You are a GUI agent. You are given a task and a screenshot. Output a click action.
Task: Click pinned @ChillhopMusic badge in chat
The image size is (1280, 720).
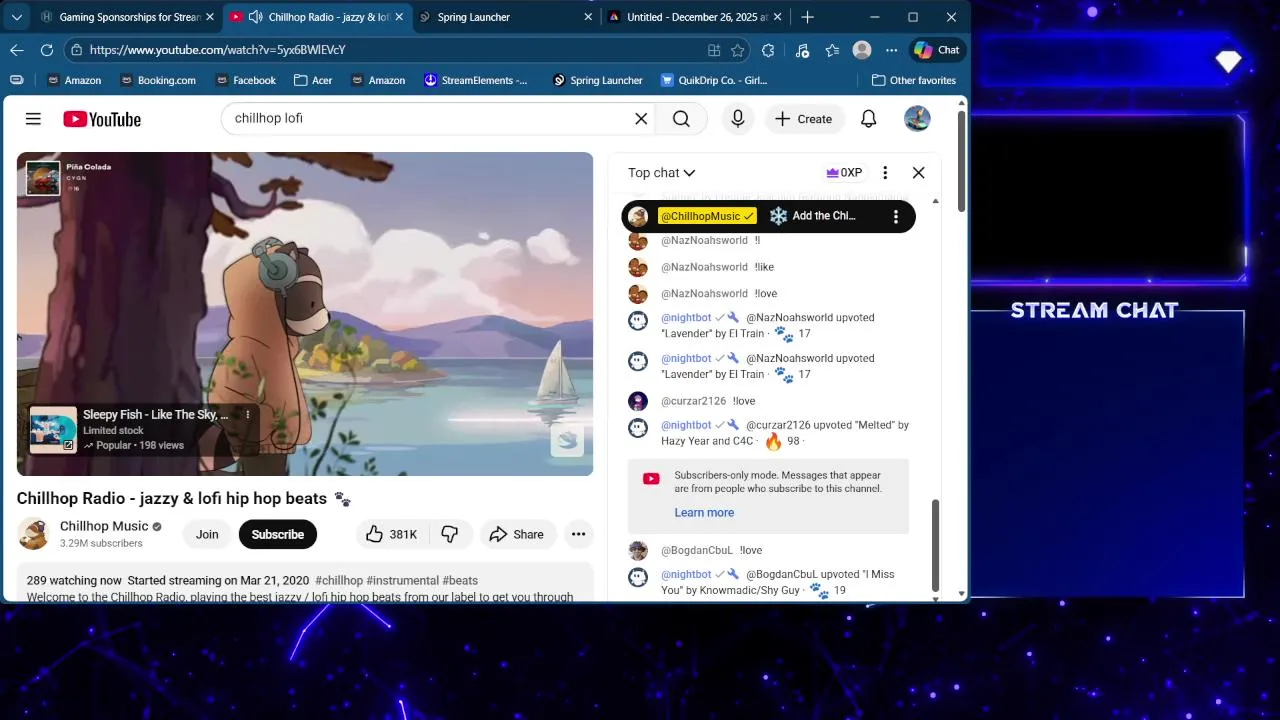[707, 216]
